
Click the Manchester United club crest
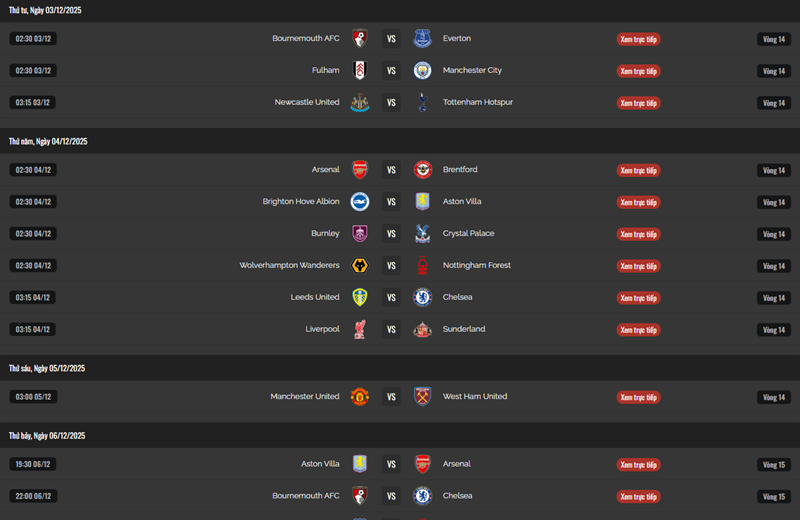360,397
